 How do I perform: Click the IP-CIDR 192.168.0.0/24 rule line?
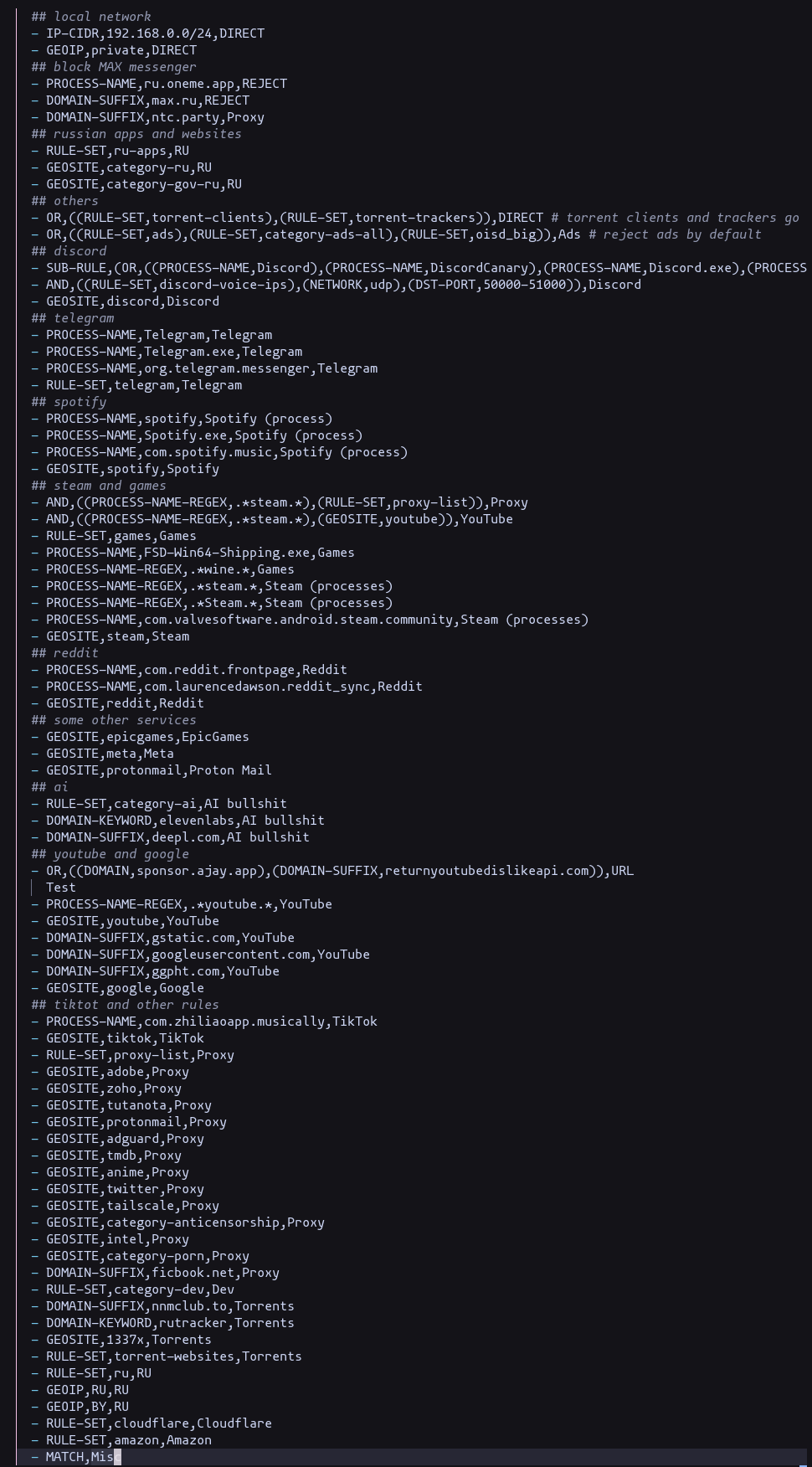[x=155, y=33]
